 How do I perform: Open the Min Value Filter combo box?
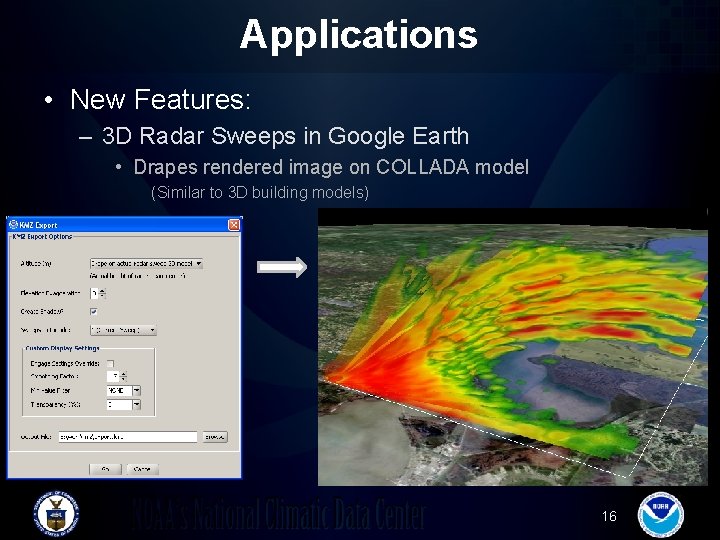click(x=124, y=391)
